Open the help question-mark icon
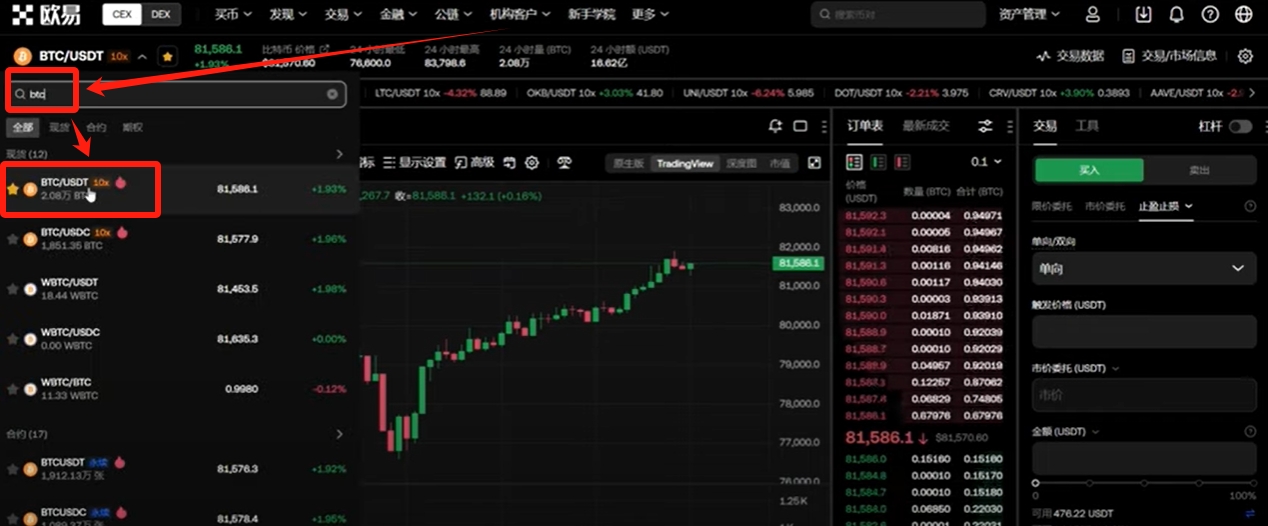1268x526 pixels. coord(1210,15)
